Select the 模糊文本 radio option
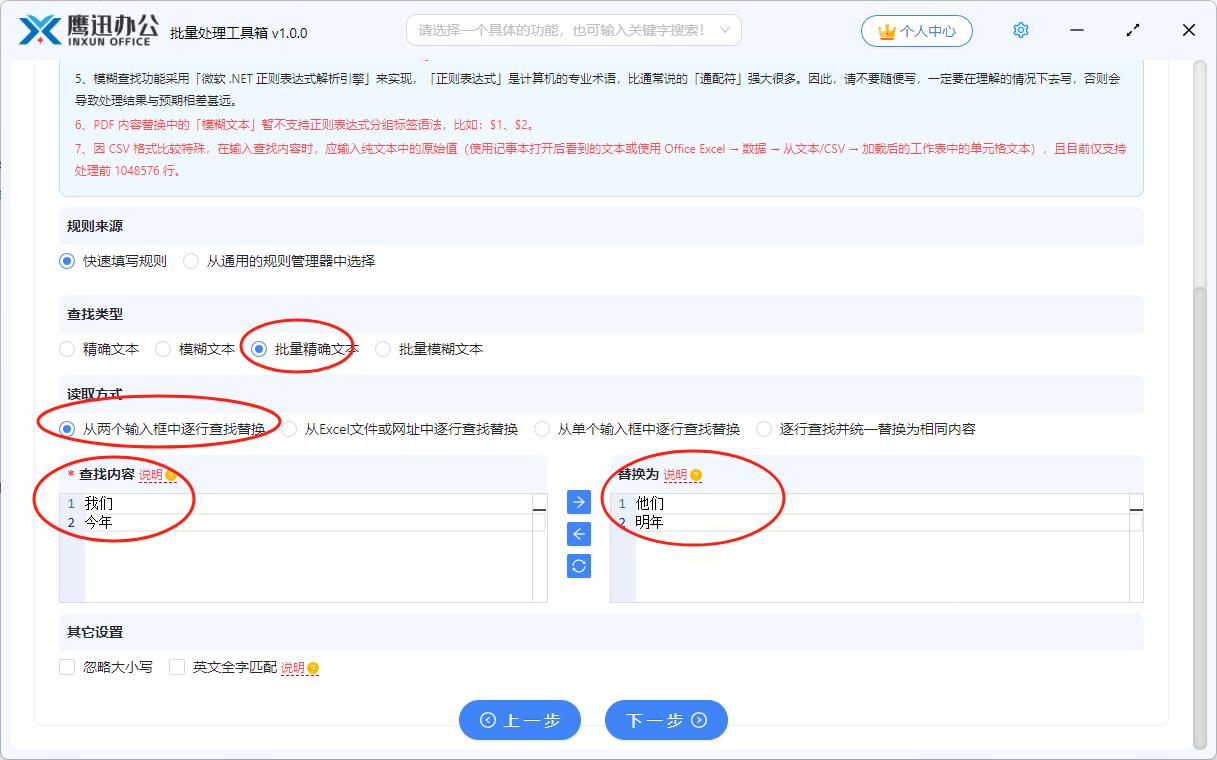Viewport: 1217px width, 760px height. click(163, 349)
